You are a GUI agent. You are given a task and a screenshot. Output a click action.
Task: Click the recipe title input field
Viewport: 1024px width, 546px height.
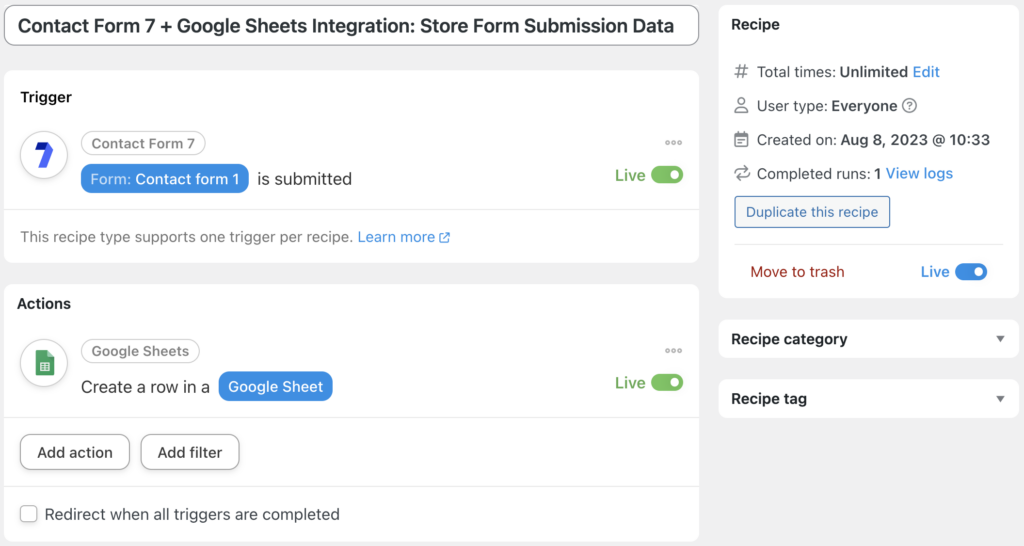point(352,26)
